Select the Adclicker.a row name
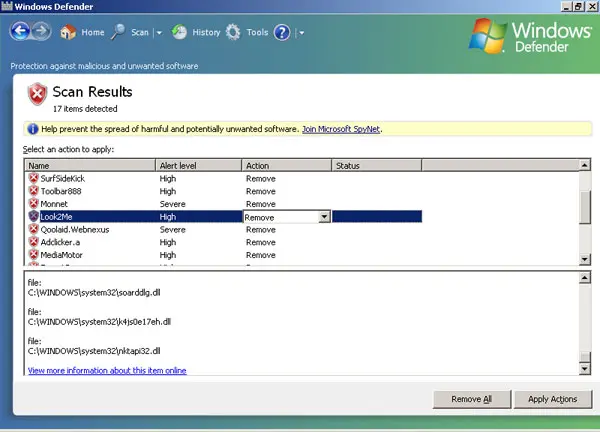Screen dimensions: 600x432 point(60,242)
